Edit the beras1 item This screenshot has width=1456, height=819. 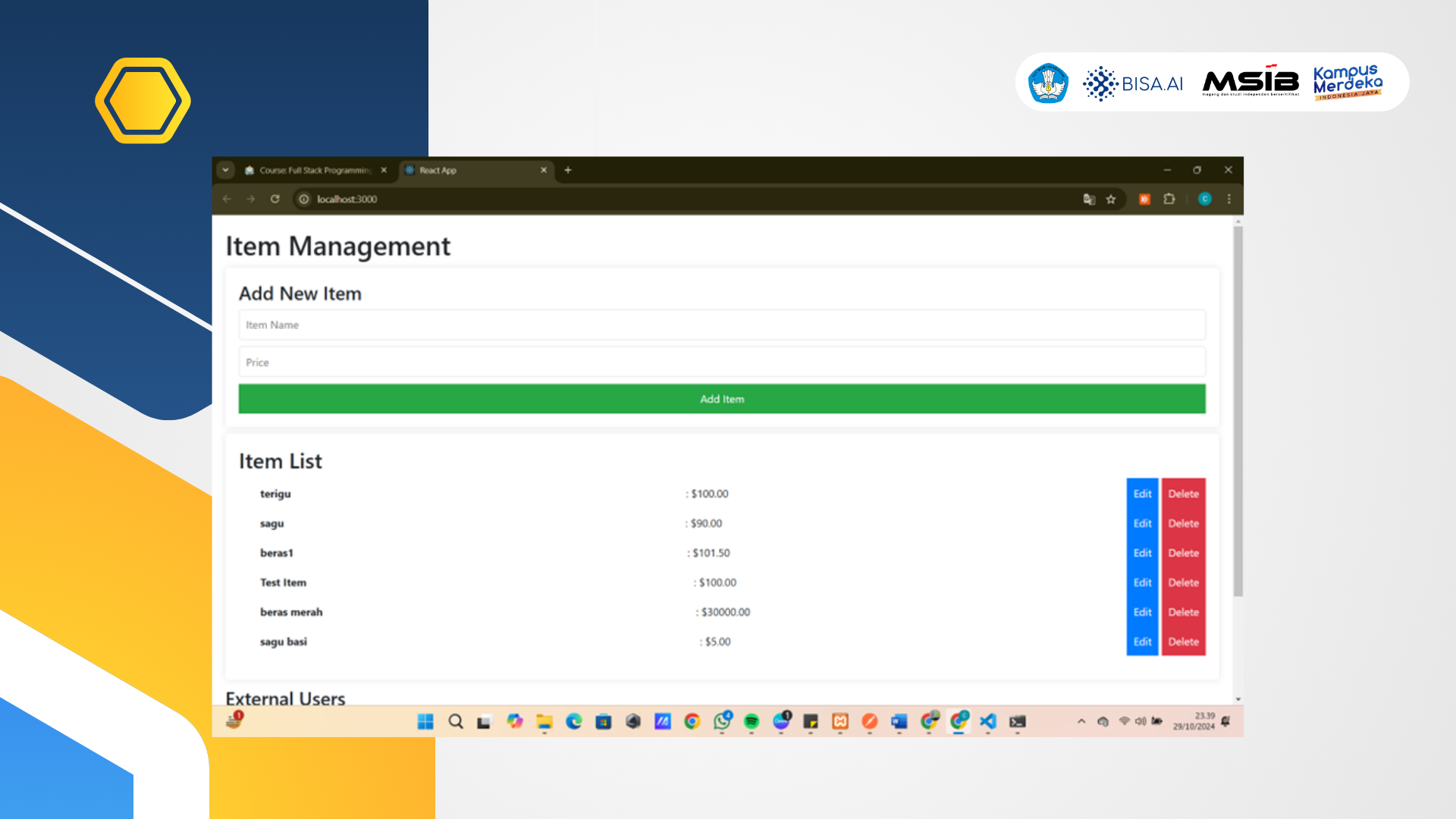[1142, 553]
